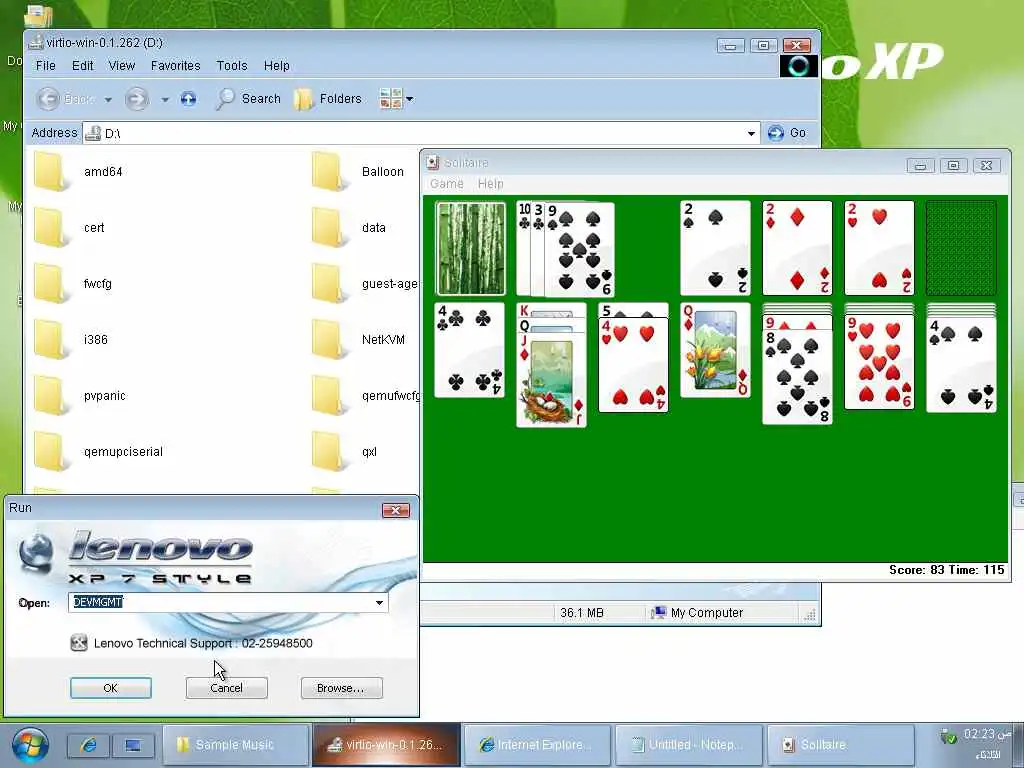Click the 4 of hearts tableau card
This screenshot has width=1024, height=768.
click(x=633, y=366)
